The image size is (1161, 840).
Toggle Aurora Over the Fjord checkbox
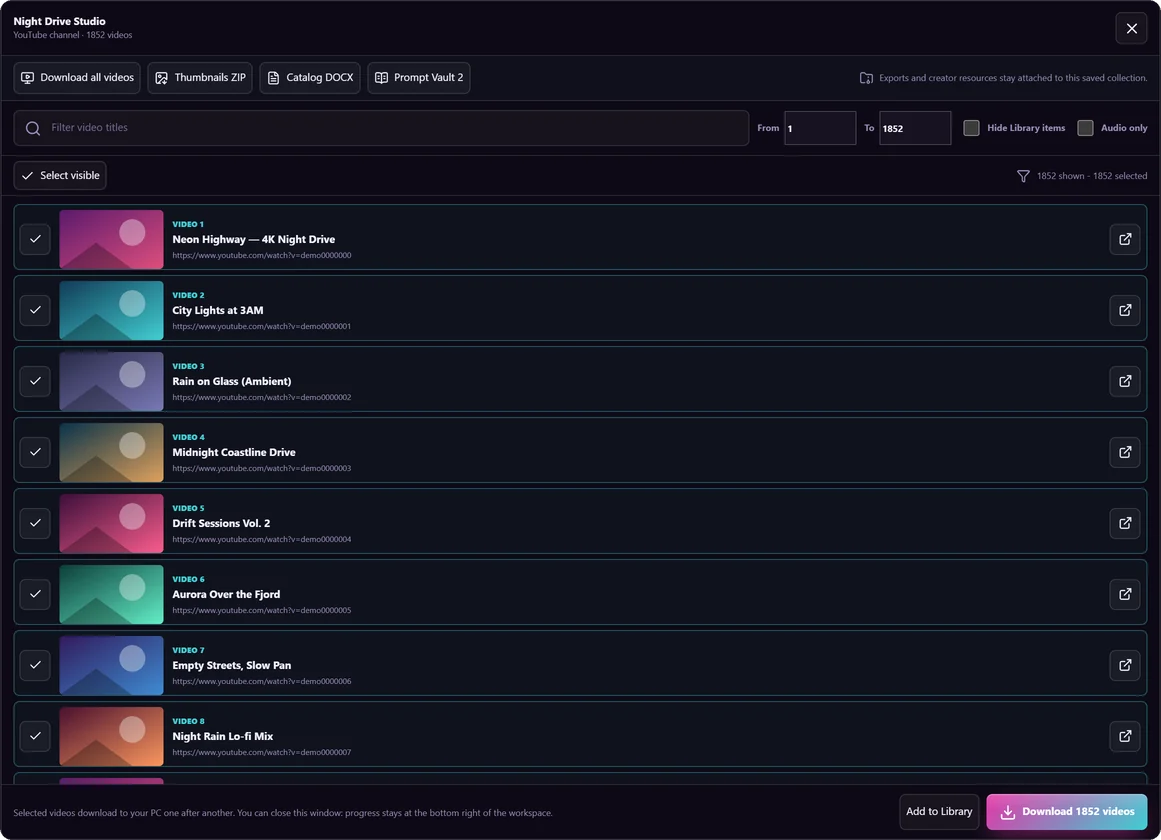coord(35,594)
